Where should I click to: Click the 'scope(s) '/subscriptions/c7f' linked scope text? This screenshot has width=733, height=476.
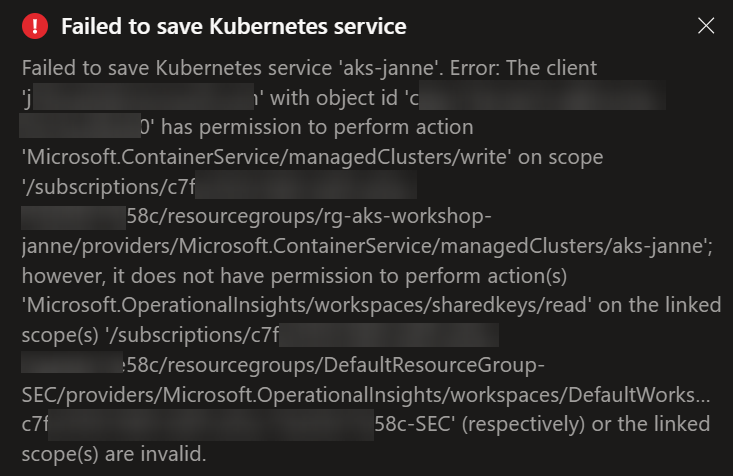point(150,335)
